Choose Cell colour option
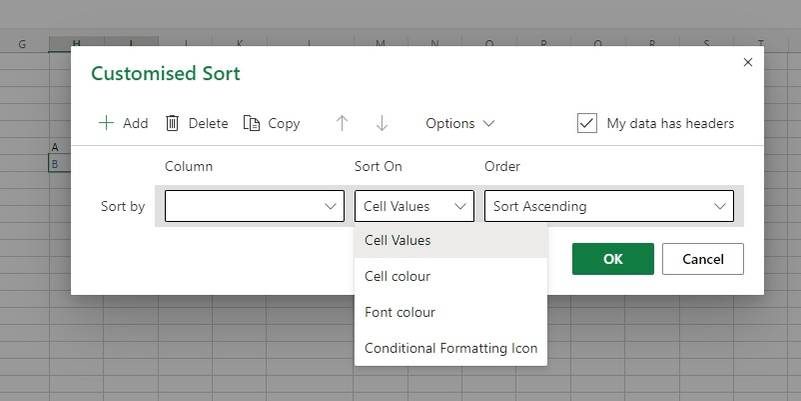This screenshot has height=401, width=801. (398, 276)
